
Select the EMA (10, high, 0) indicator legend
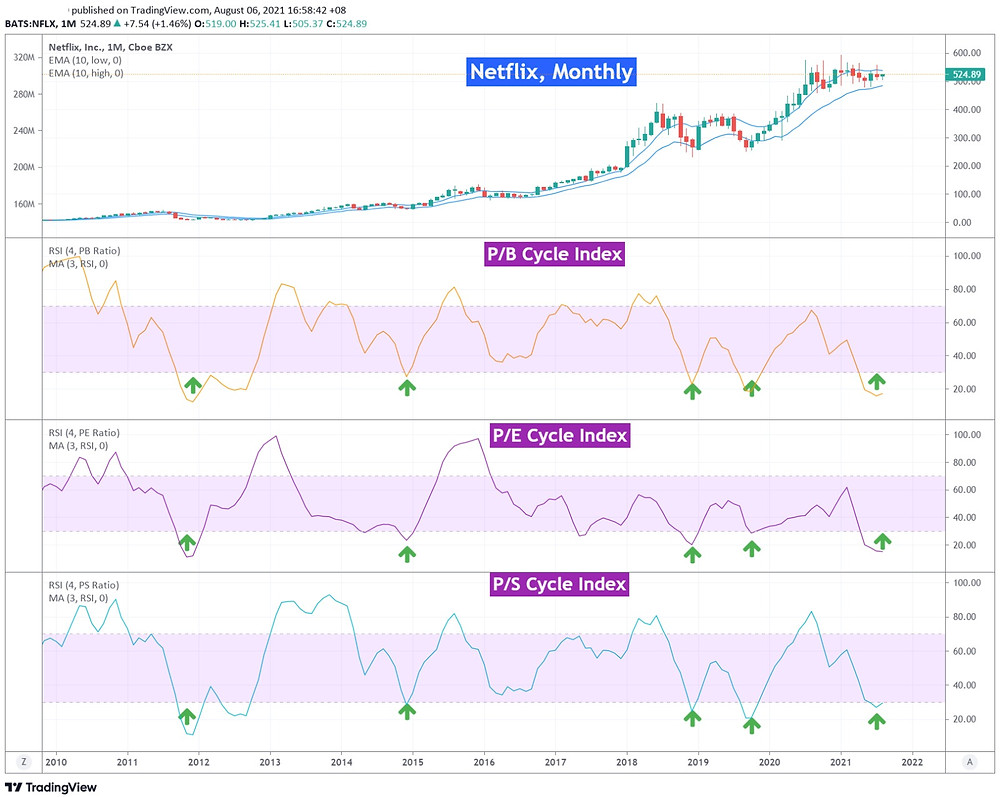[x=86, y=73]
